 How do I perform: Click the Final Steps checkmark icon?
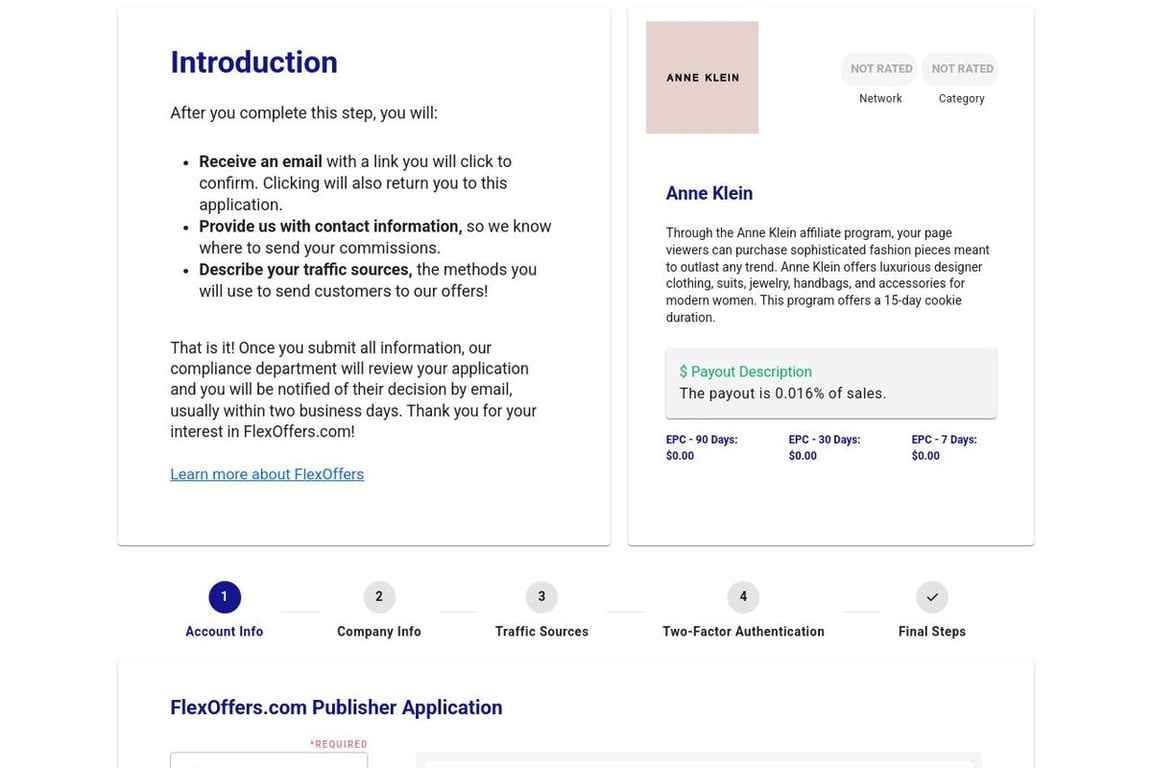coord(932,597)
